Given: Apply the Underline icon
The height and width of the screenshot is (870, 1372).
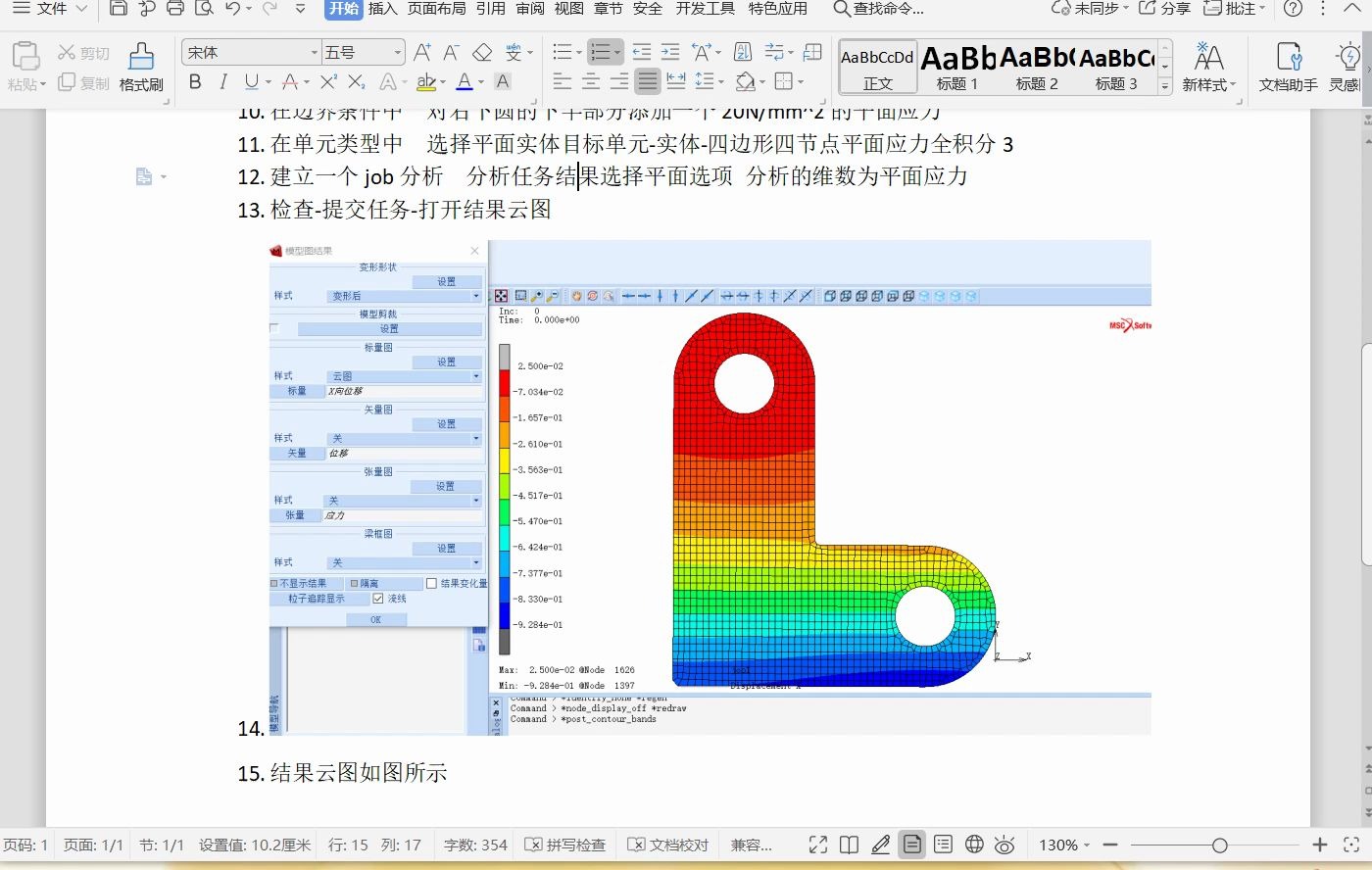Looking at the screenshot, I should 250,82.
